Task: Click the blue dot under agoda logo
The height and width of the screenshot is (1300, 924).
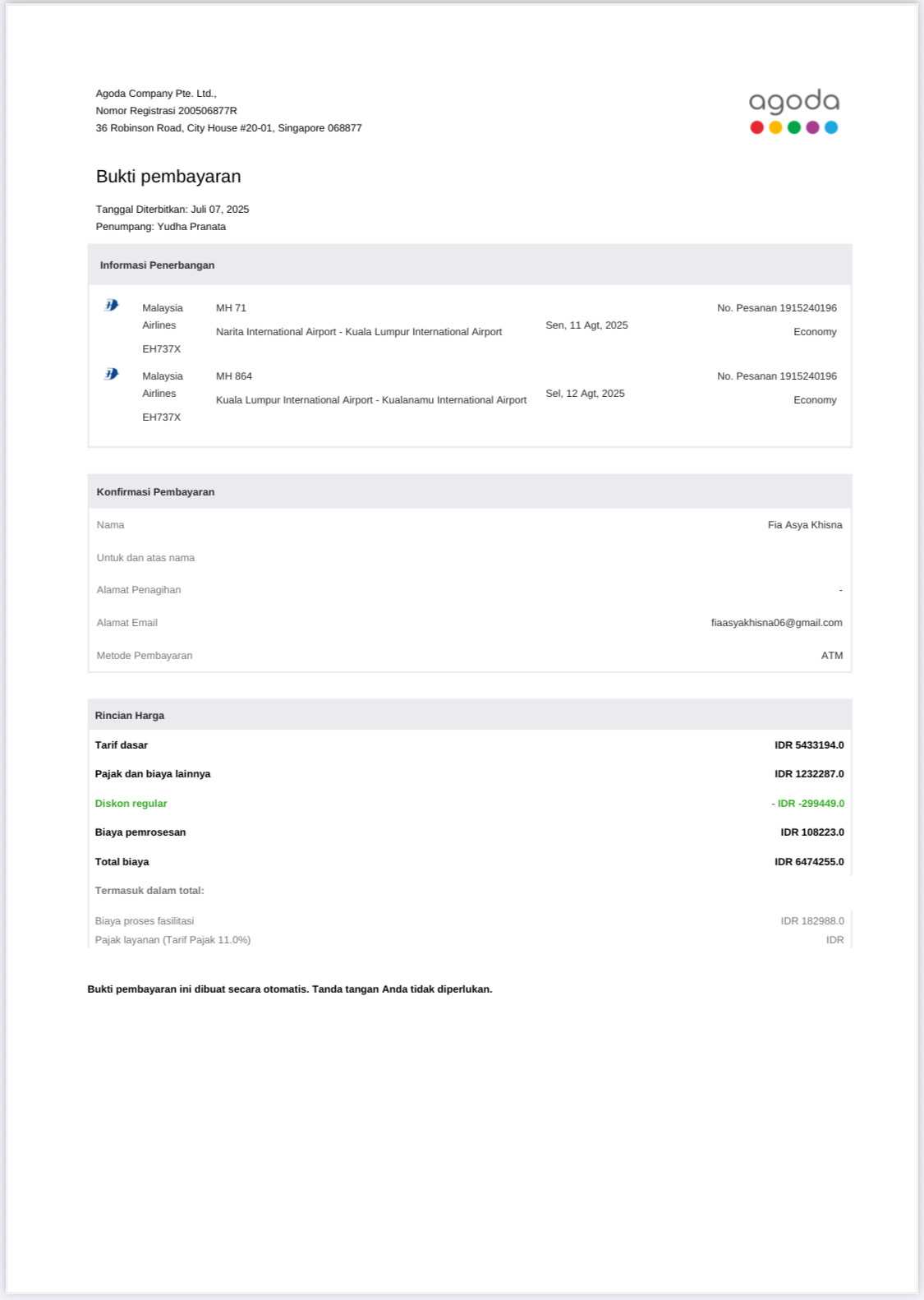Action: coord(831,127)
